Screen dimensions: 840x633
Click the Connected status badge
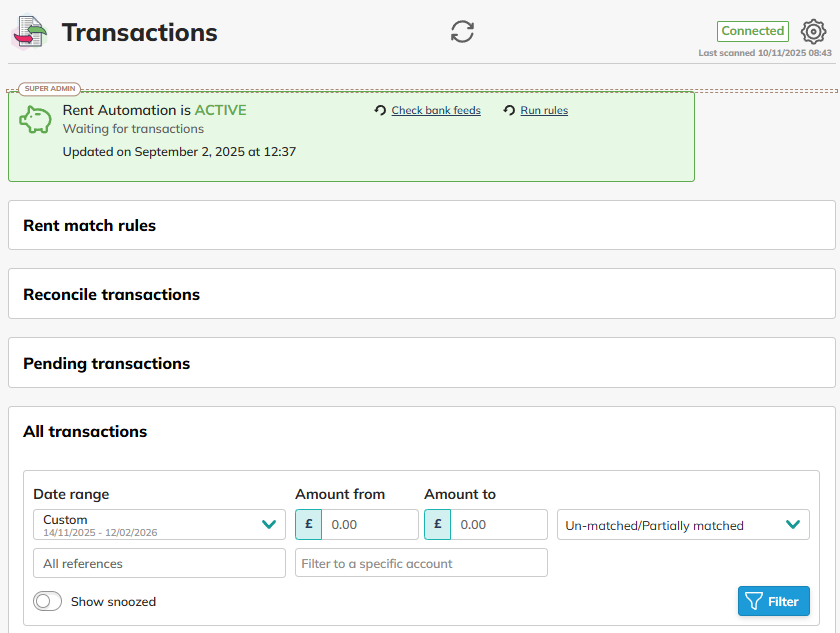752,31
